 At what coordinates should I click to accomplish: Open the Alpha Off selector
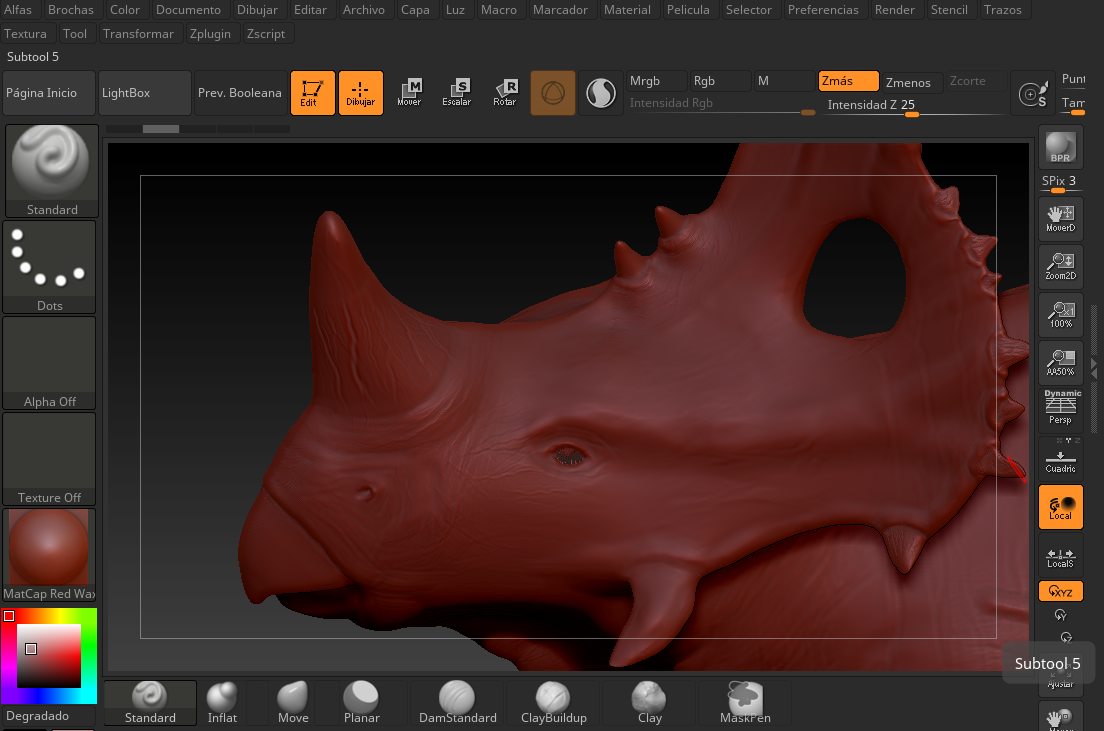pos(49,363)
